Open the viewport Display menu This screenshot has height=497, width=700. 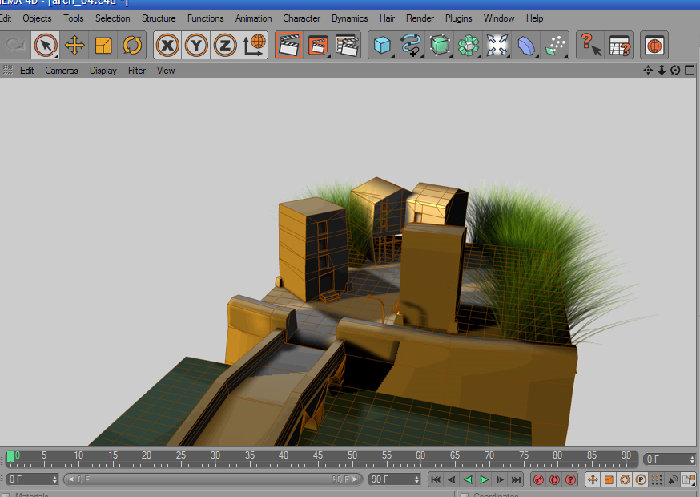coord(103,71)
